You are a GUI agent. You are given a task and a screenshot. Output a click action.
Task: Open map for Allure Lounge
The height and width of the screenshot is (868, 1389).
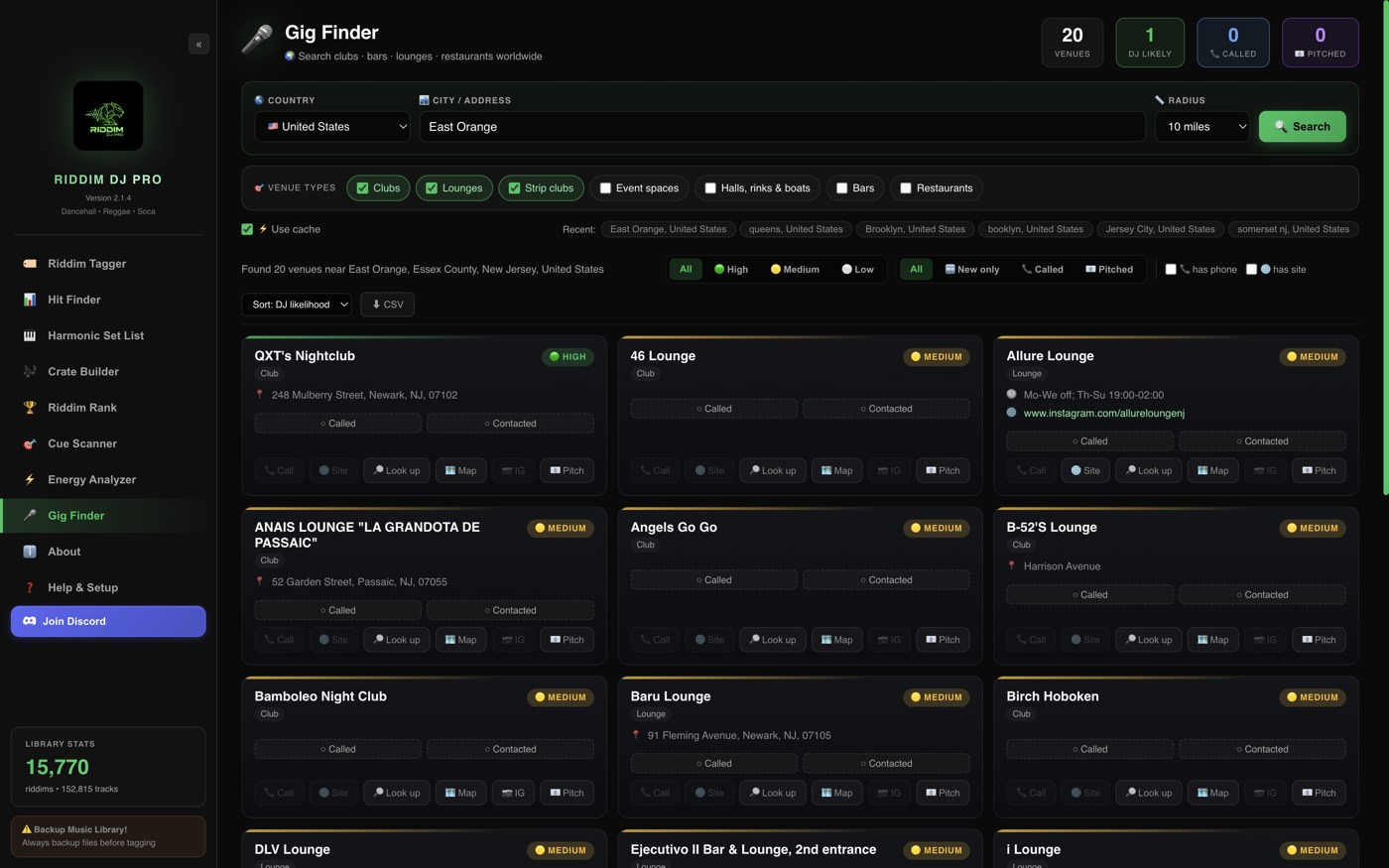[x=1212, y=470]
